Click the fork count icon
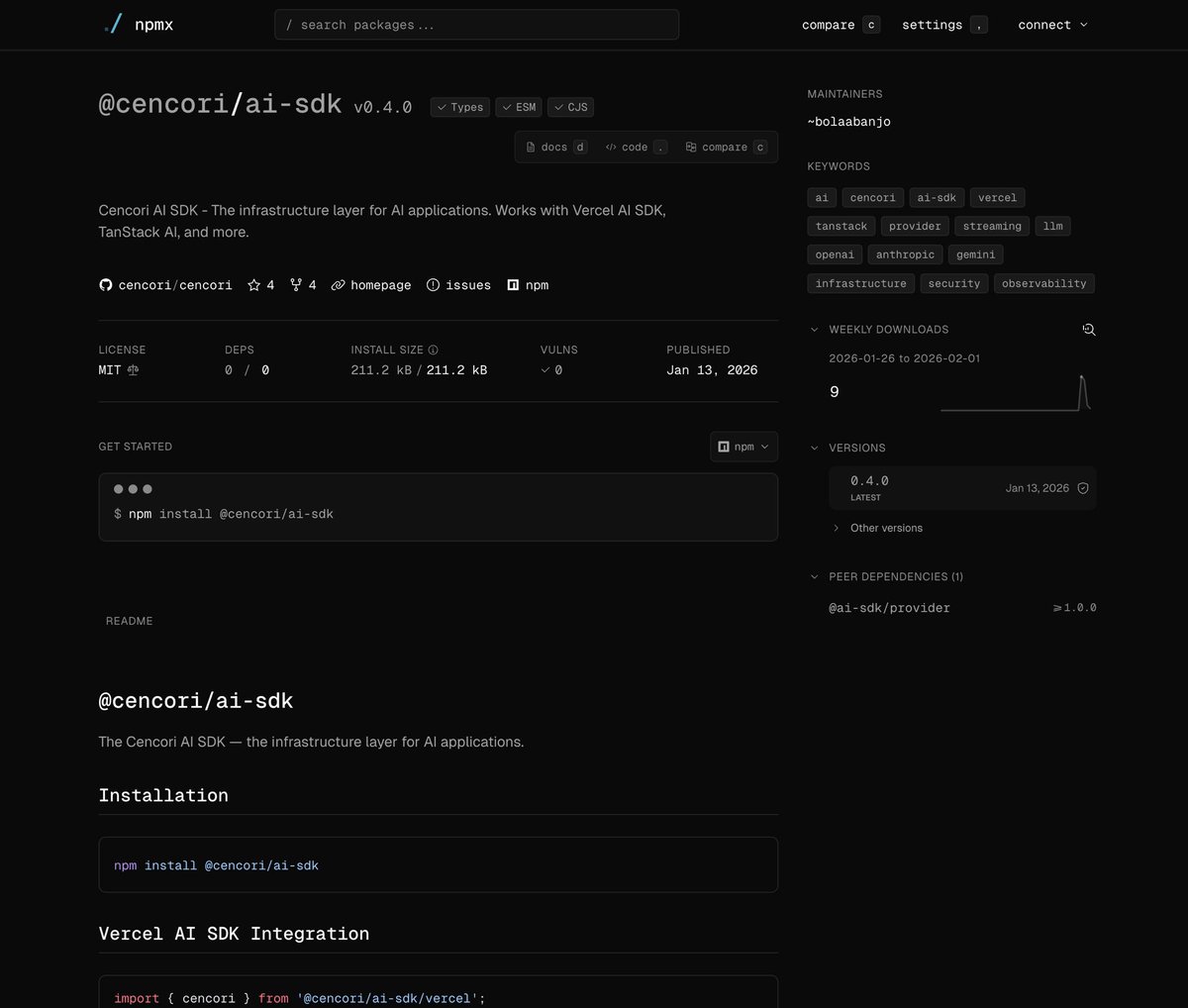 (x=296, y=285)
